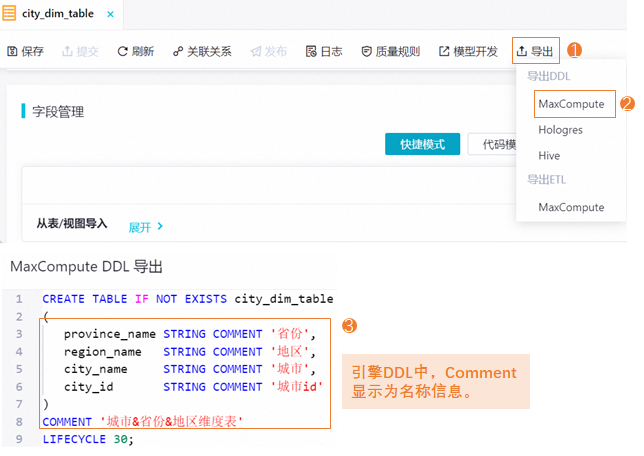Choose MaxCompute under 导出DDL
Image resolution: width=644 pixels, height=456 pixels.
click(571, 104)
